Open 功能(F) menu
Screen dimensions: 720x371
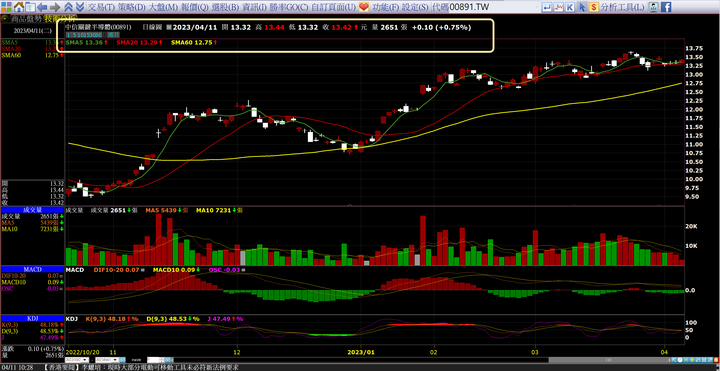click(385, 7)
